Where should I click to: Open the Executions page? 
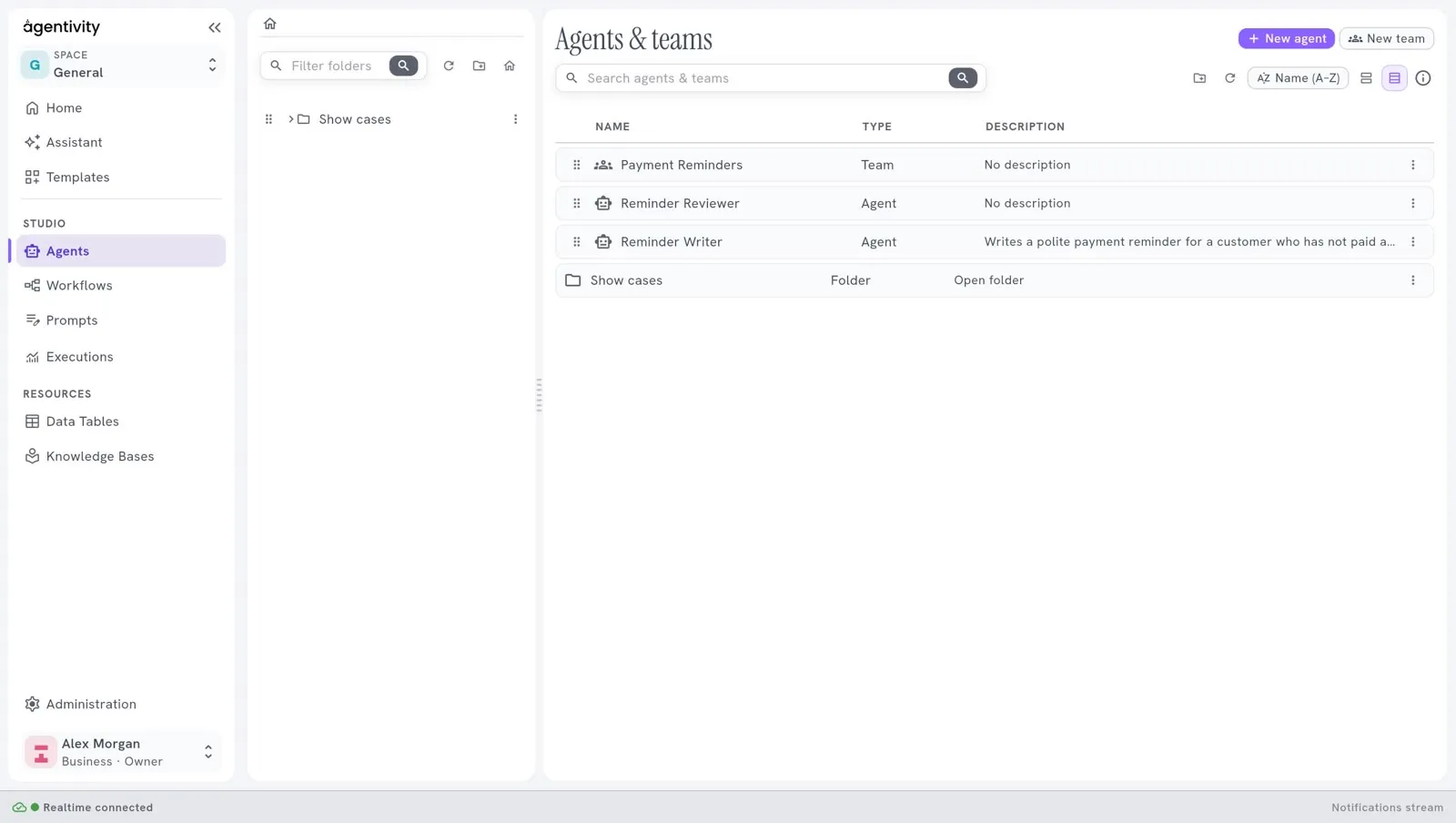tap(121, 357)
